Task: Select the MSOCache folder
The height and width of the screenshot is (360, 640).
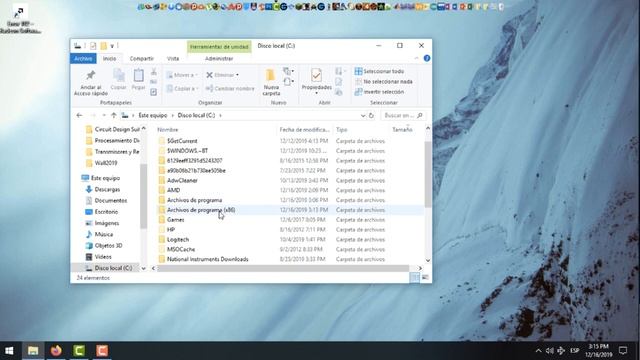Action: coord(181,249)
